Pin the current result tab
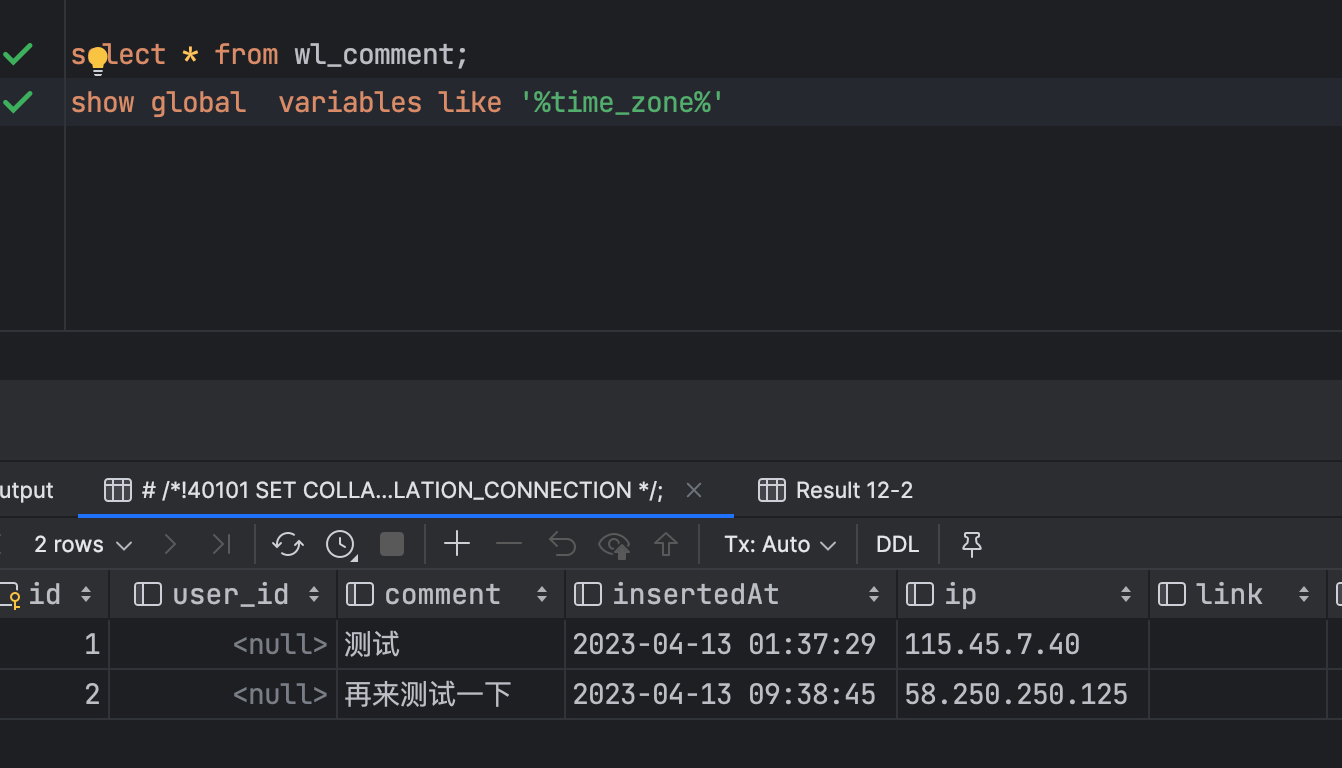 coord(971,544)
